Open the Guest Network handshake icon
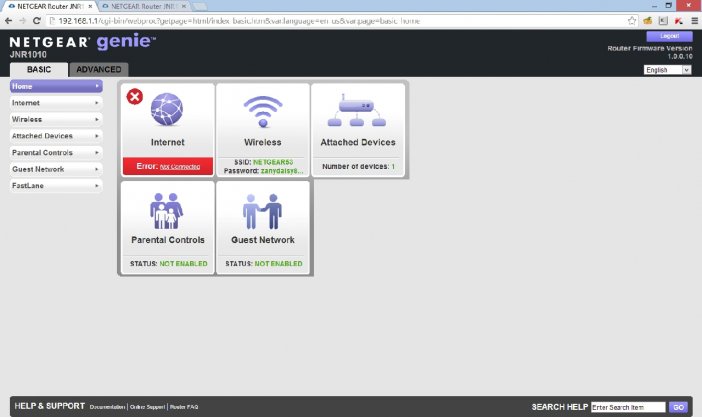The image size is (702, 417). click(262, 211)
